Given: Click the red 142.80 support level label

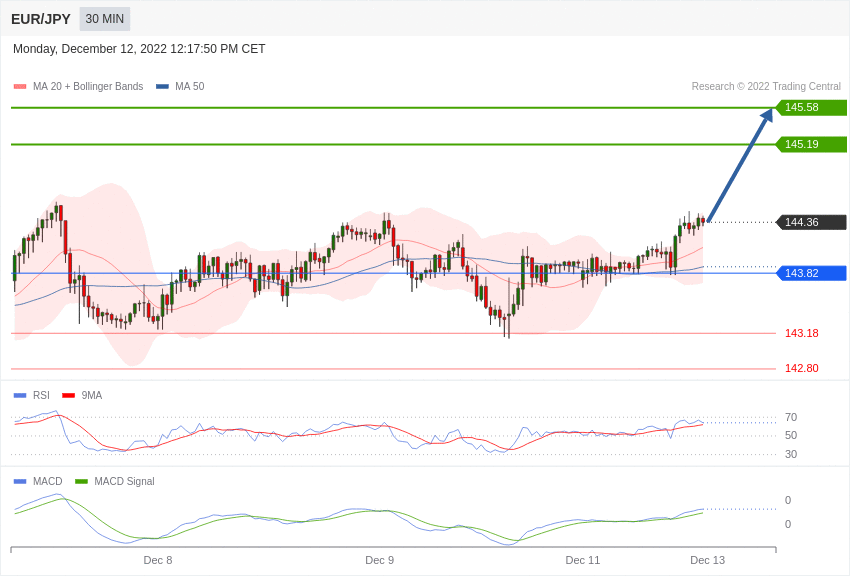Looking at the screenshot, I should coord(801,369).
